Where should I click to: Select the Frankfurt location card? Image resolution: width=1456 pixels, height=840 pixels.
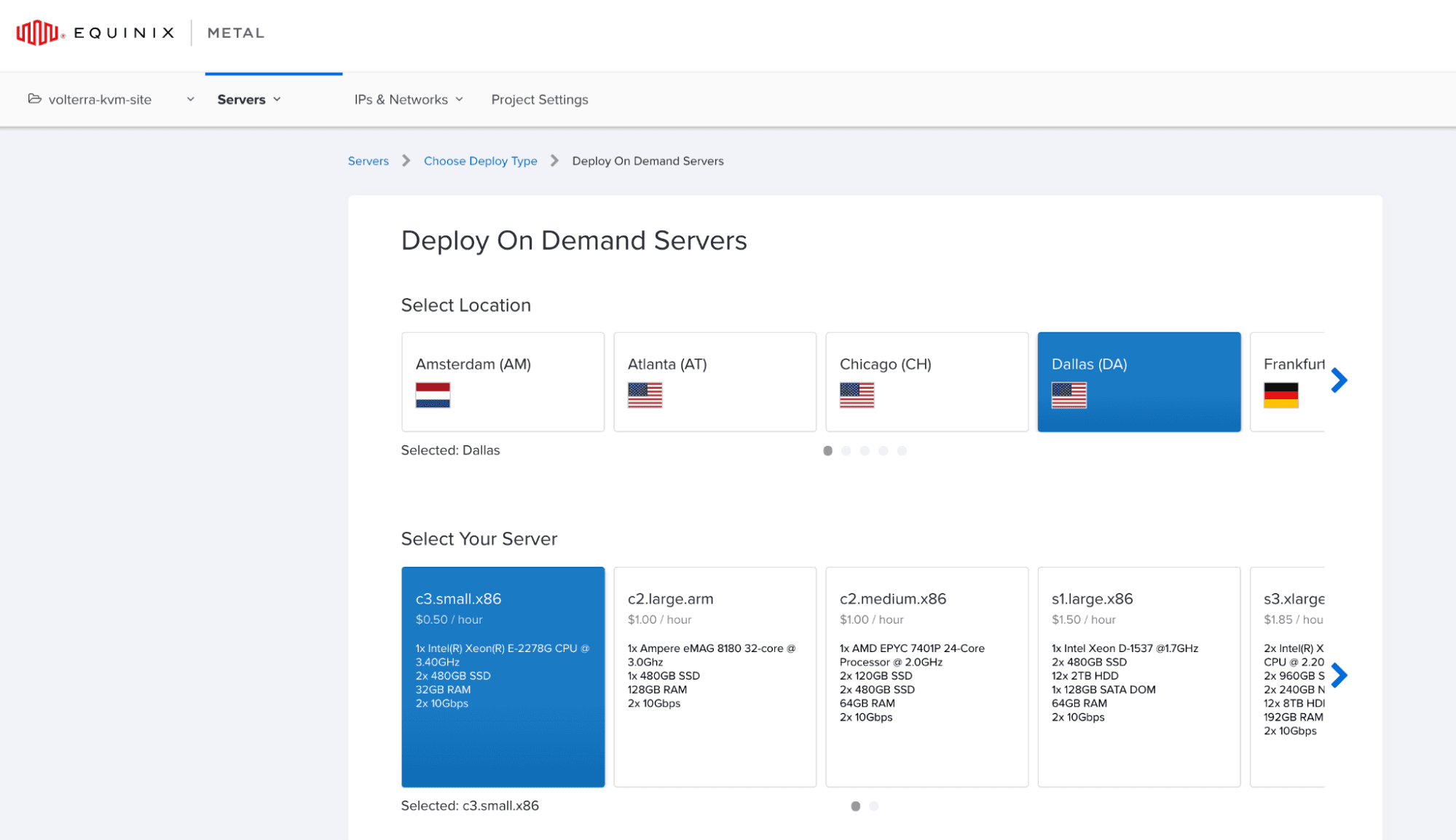click(x=1287, y=382)
